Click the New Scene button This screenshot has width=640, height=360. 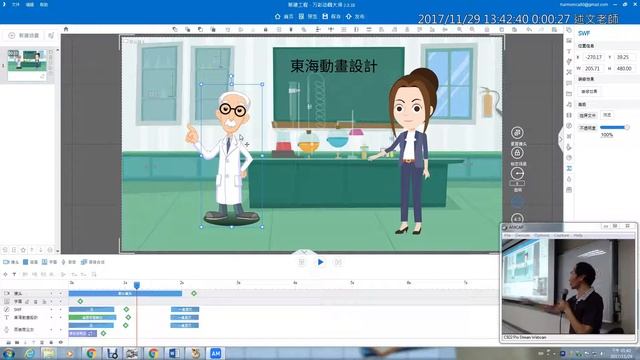click(x=24, y=36)
